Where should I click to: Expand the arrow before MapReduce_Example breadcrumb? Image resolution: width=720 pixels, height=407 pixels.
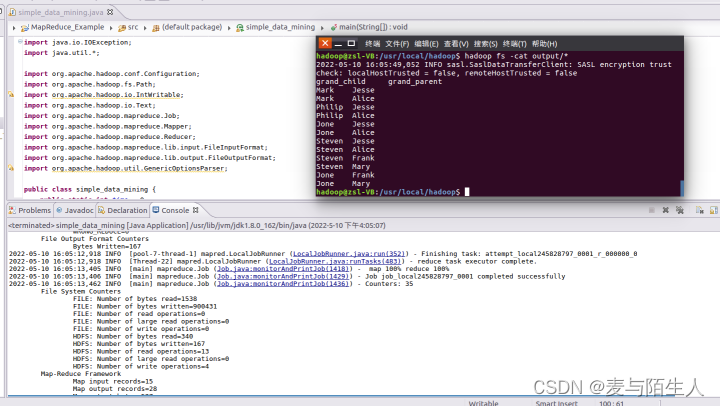tap(14, 28)
